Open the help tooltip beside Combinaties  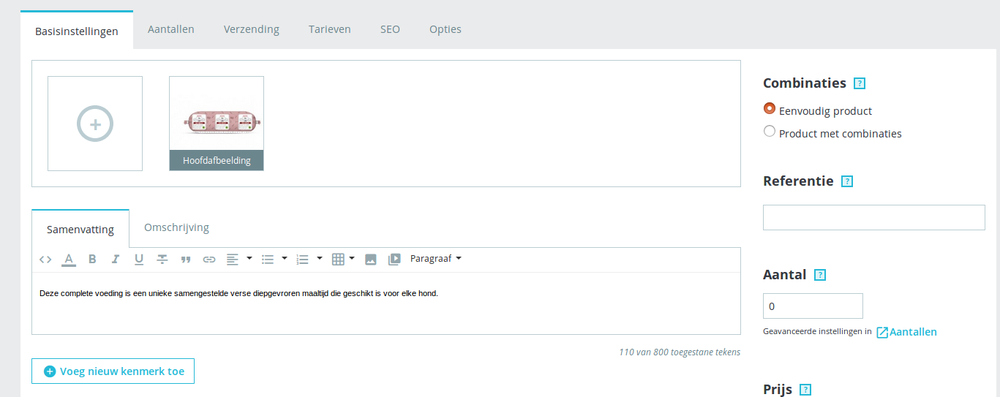pos(860,84)
